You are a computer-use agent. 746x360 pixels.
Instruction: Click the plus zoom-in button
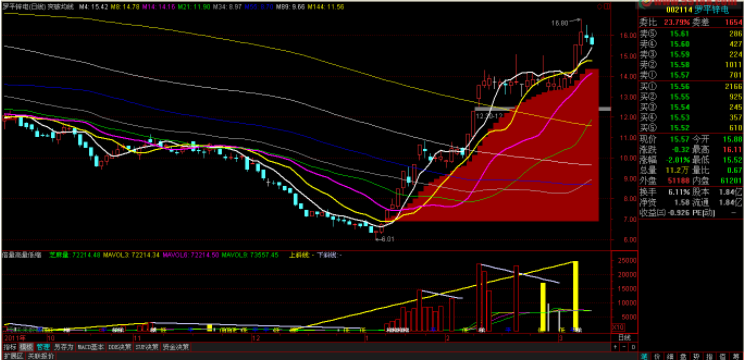pos(615,347)
